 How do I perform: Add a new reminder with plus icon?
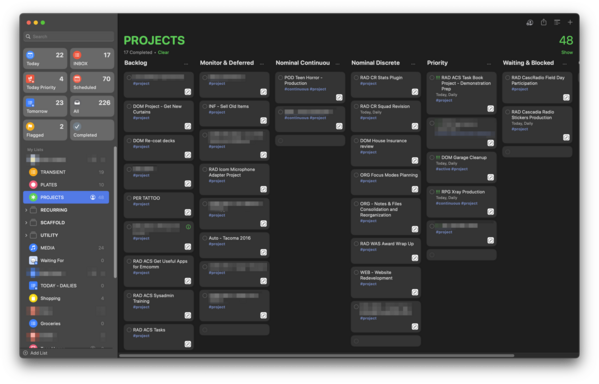[x=570, y=23]
